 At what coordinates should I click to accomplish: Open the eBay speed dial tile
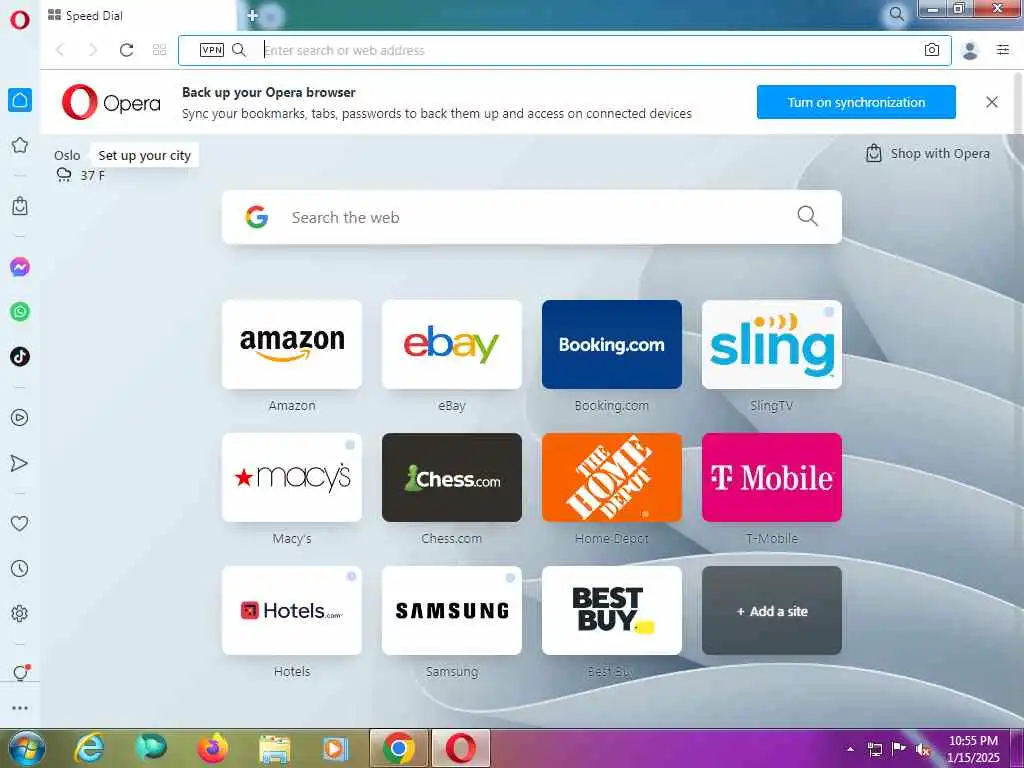click(x=452, y=344)
